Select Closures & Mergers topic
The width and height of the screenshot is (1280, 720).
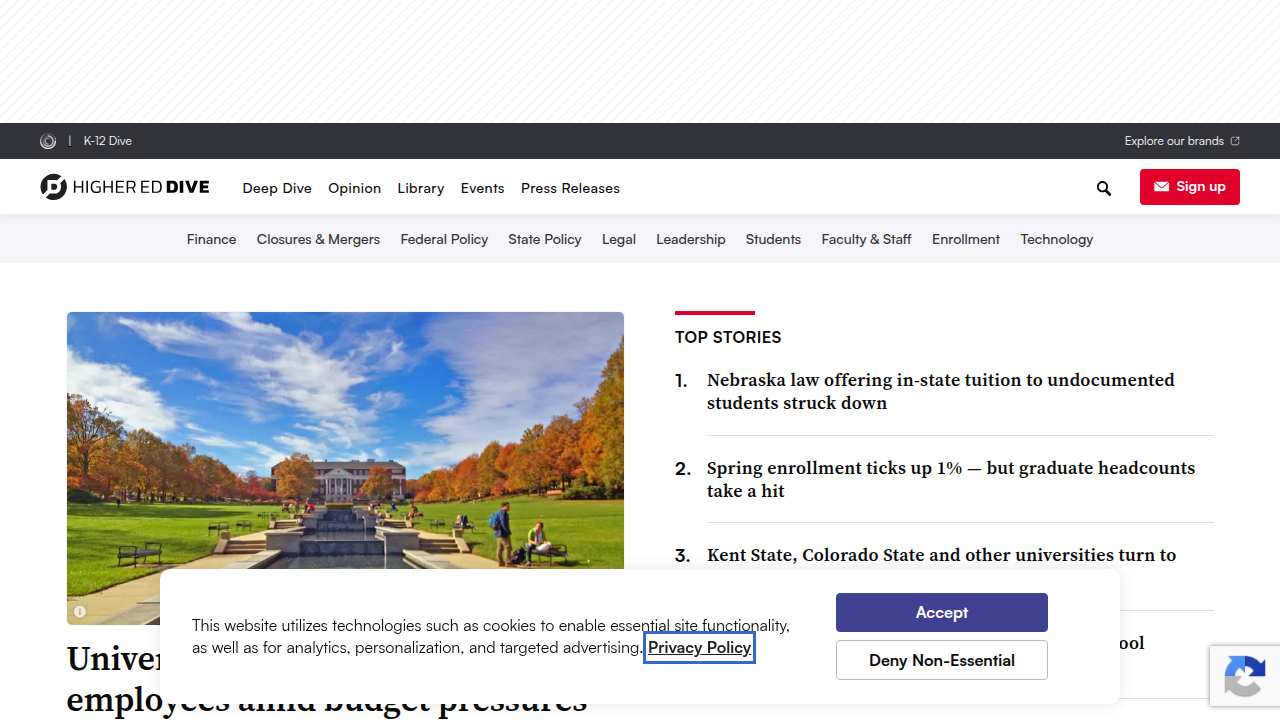click(318, 239)
